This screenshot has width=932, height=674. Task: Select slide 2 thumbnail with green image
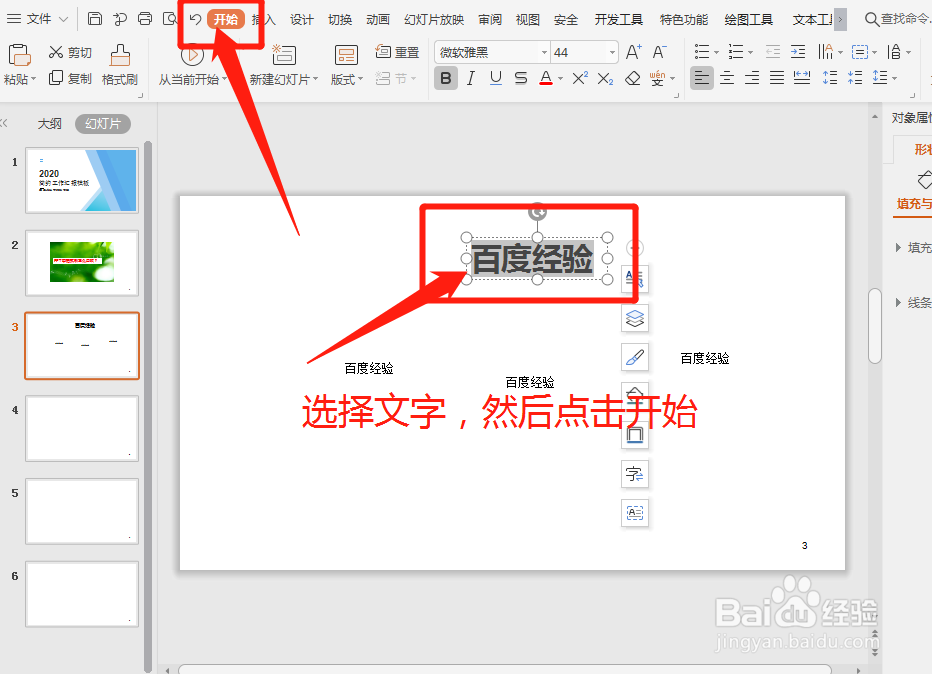point(82,263)
